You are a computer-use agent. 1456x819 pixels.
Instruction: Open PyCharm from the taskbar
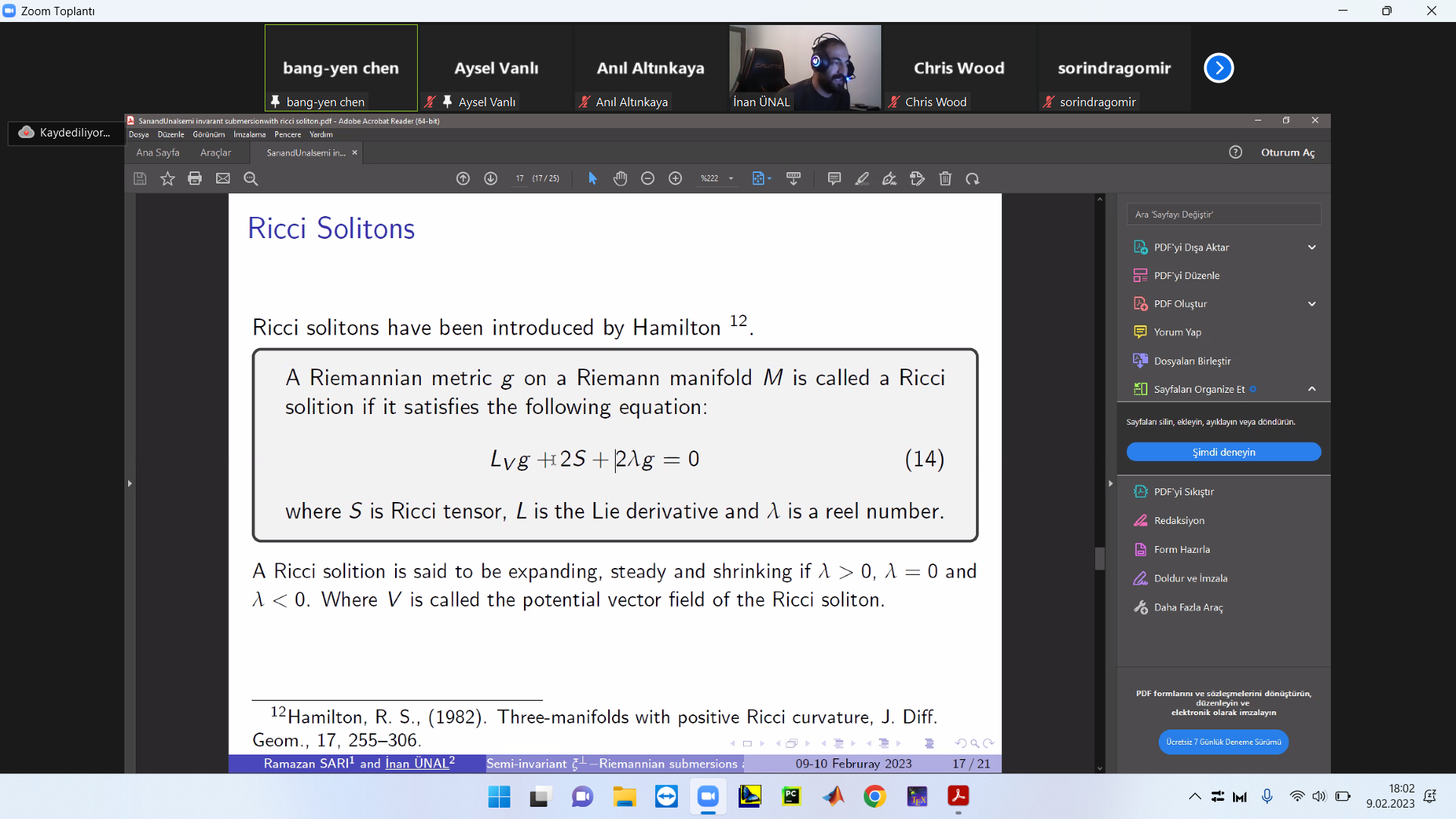click(x=791, y=796)
